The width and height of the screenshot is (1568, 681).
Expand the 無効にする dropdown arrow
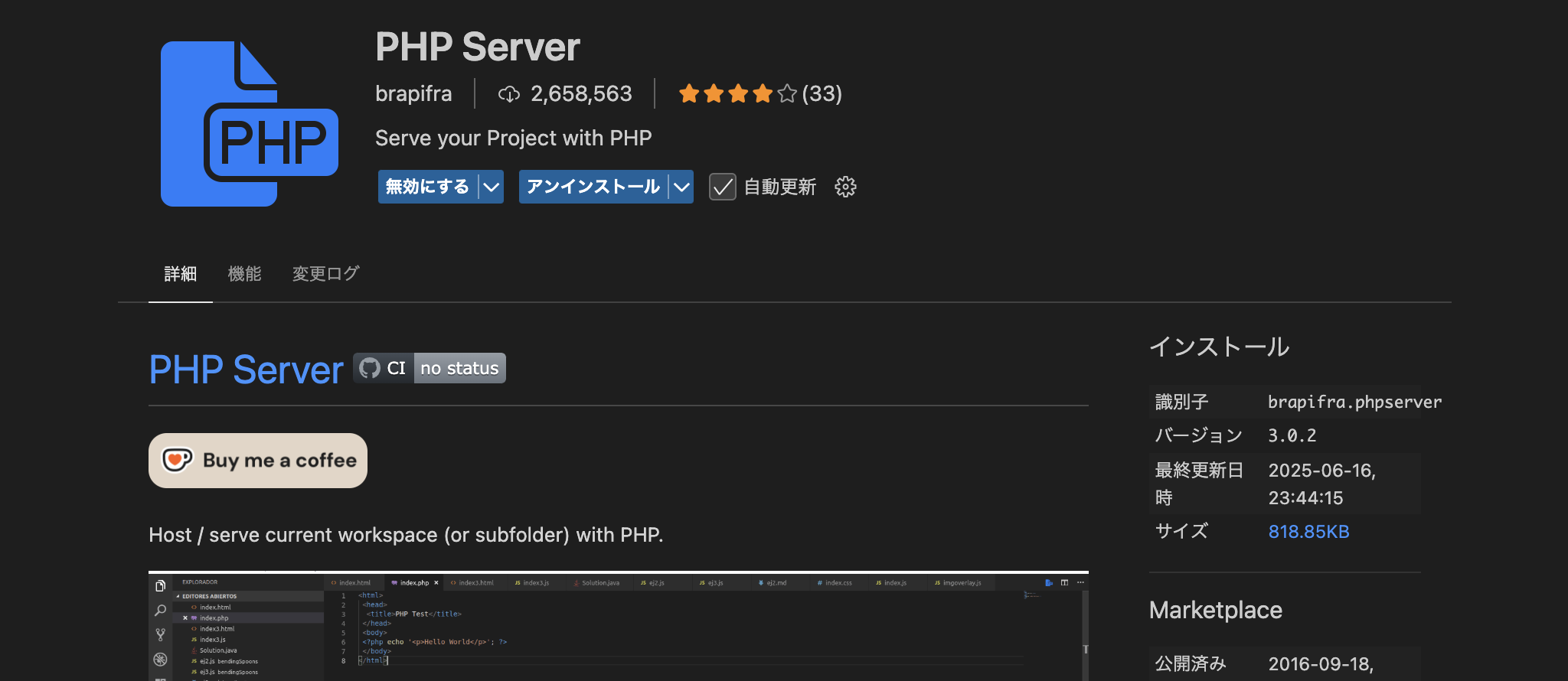coord(492,187)
